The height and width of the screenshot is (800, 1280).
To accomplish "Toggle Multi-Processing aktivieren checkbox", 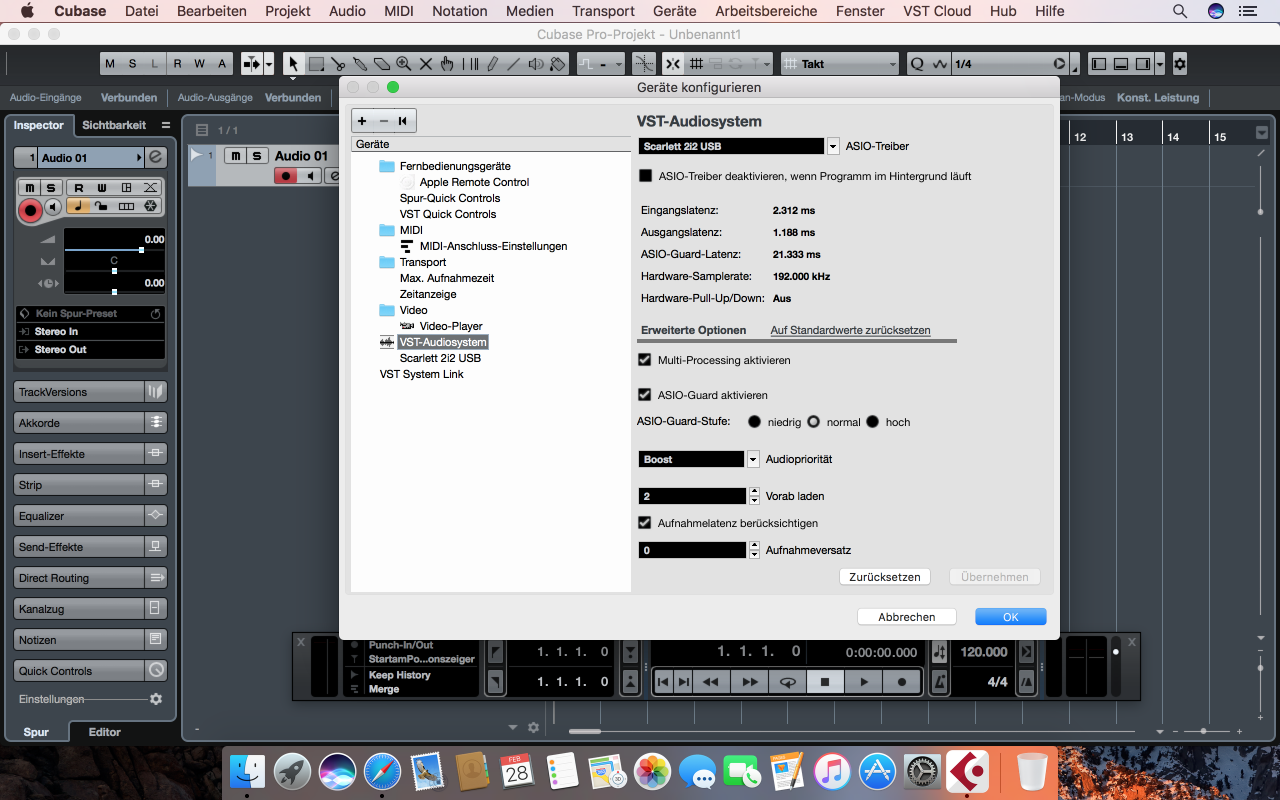I will point(645,360).
